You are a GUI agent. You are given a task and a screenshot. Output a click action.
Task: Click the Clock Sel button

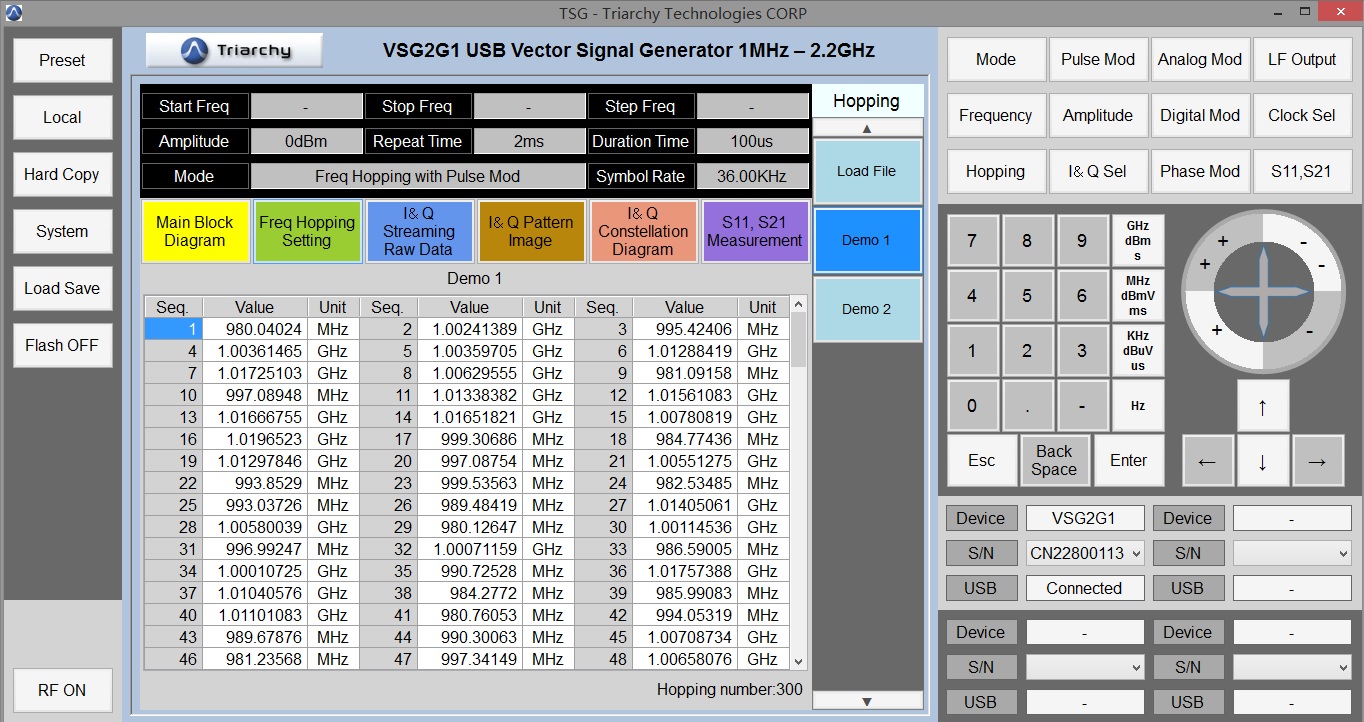(x=1302, y=115)
